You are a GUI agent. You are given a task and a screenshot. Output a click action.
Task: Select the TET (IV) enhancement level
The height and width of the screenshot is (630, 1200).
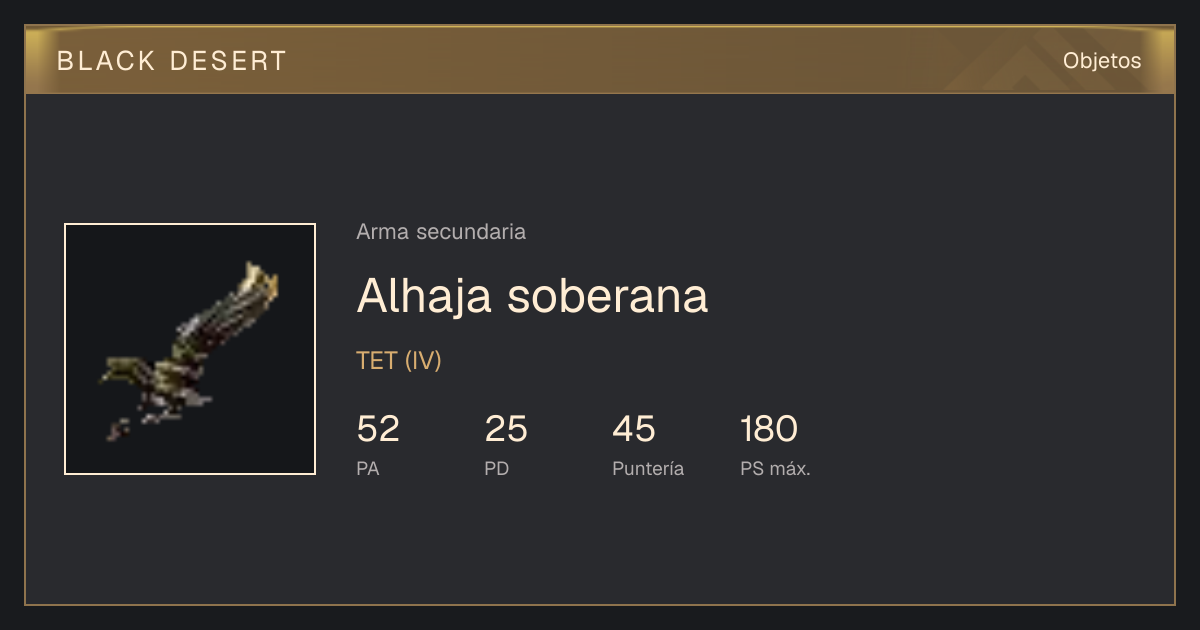tap(399, 361)
